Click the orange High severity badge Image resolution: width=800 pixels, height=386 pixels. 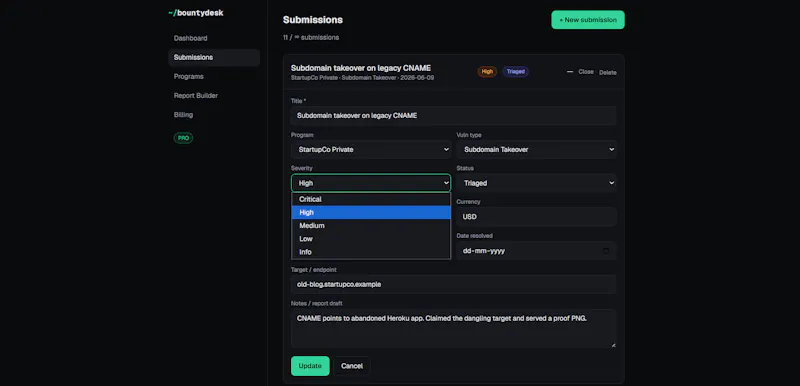(487, 71)
